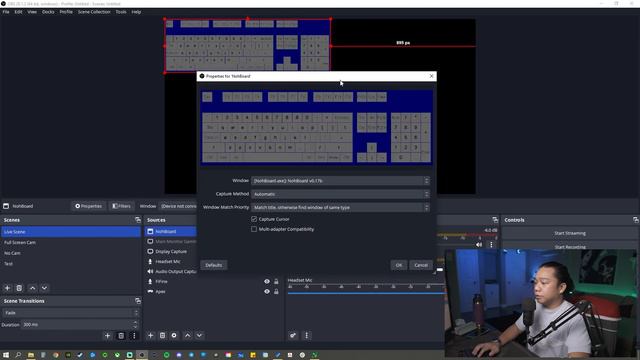Click Cancel in Properties dialog
Screen dimensions: 640x360
tap(421, 265)
